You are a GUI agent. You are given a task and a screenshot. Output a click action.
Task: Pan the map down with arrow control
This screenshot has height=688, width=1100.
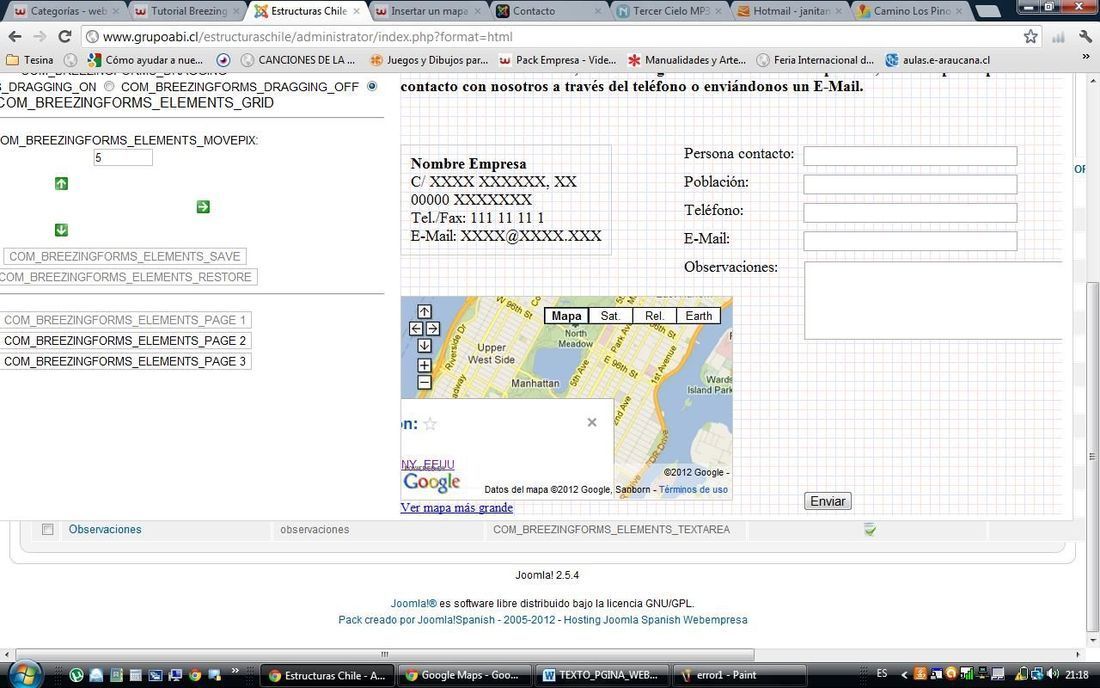click(424, 346)
